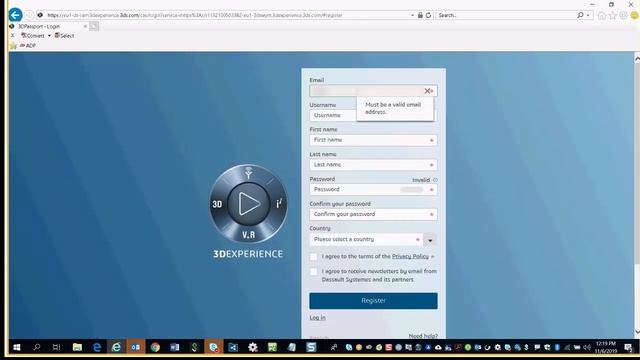Click the 'Log in' link
Image resolution: width=640 pixels, height=360 pixels.
(317, 318)
